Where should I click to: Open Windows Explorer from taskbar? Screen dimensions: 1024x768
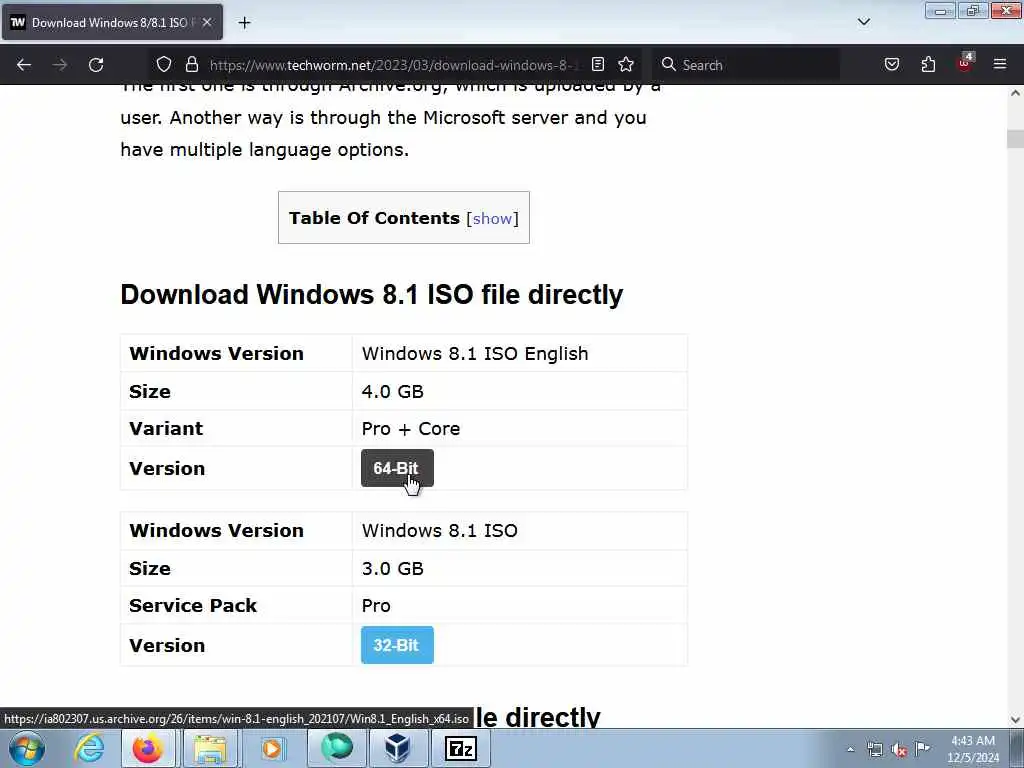(210, 748)
